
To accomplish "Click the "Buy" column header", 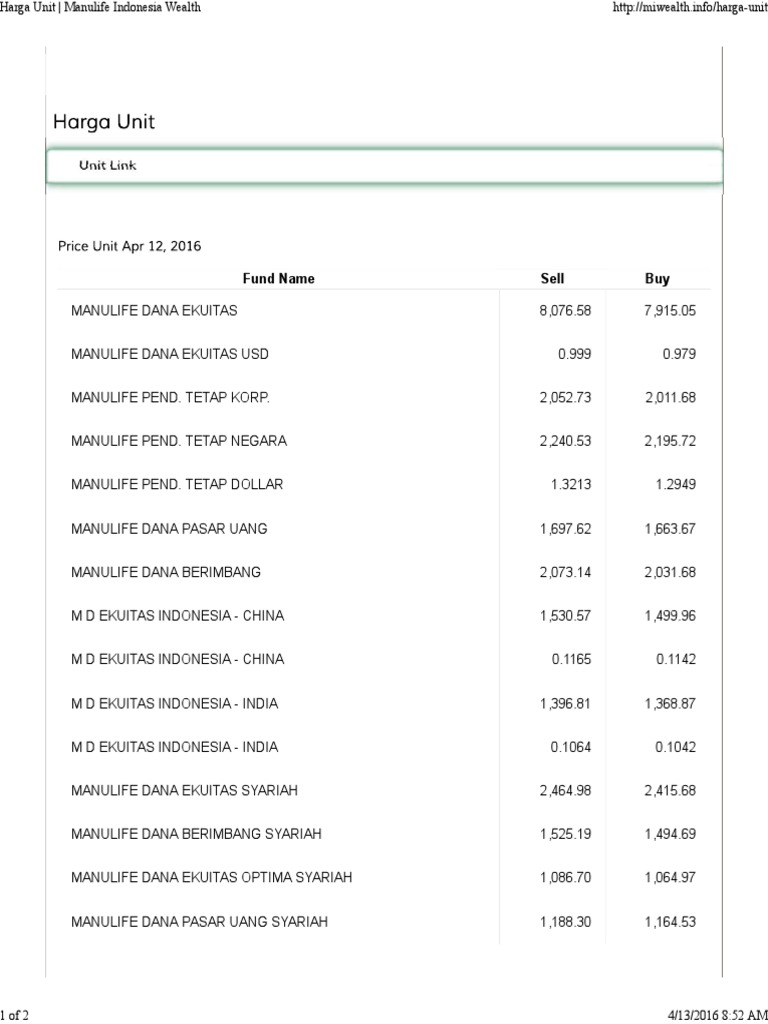I will point(657,278).
